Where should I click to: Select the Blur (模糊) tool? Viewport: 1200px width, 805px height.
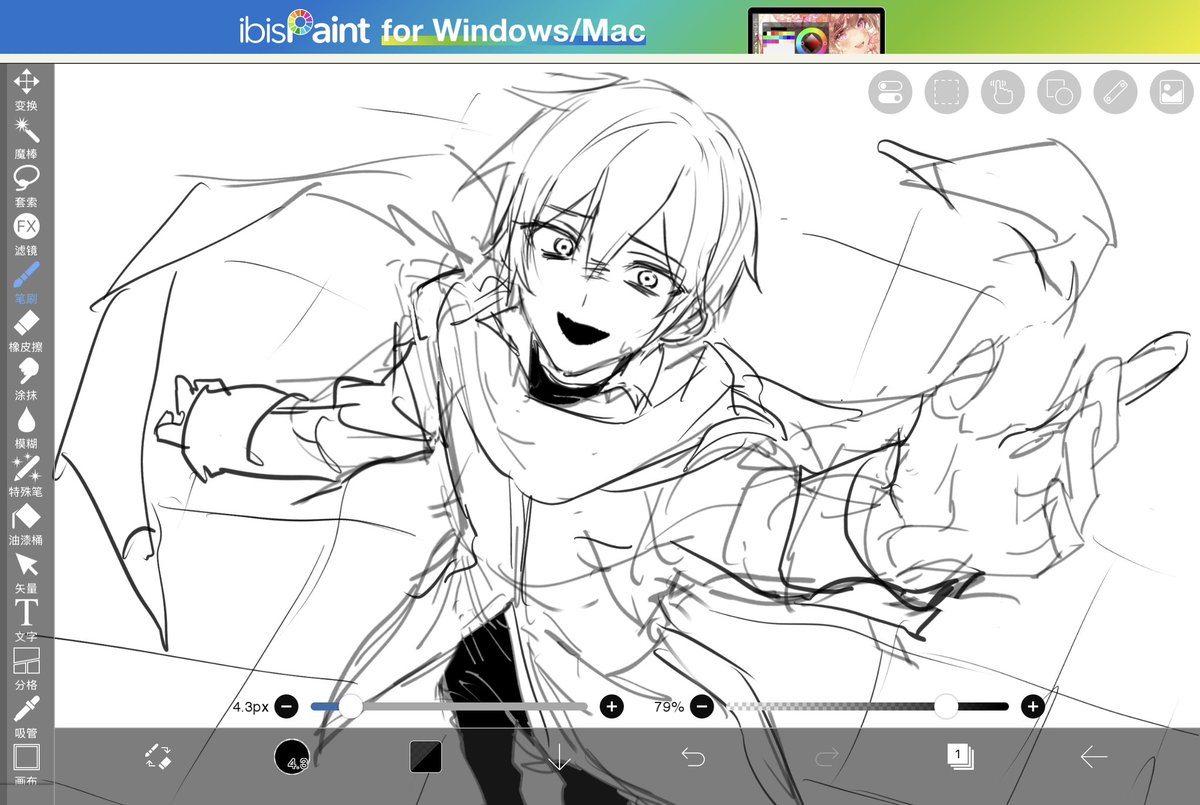coord(26,426)
